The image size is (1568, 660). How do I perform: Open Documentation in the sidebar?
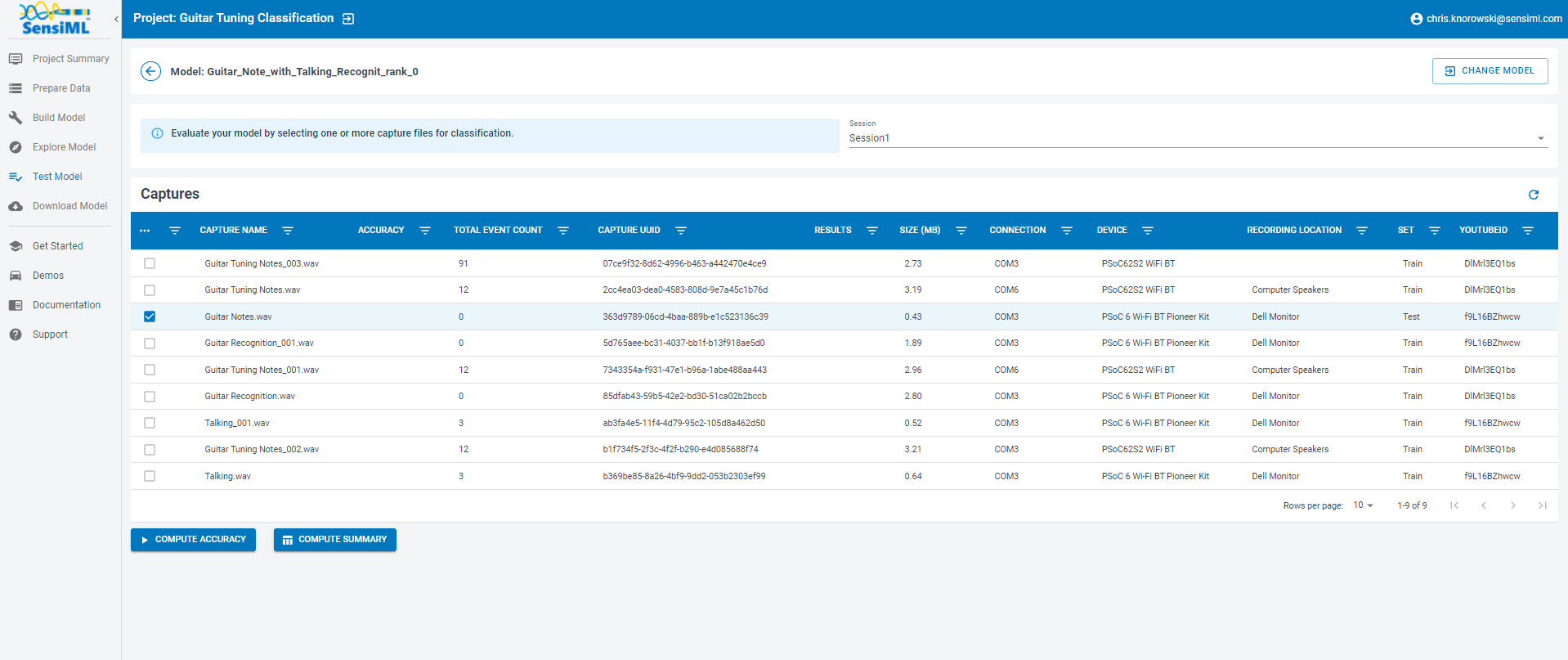click(x=60, y=305)
